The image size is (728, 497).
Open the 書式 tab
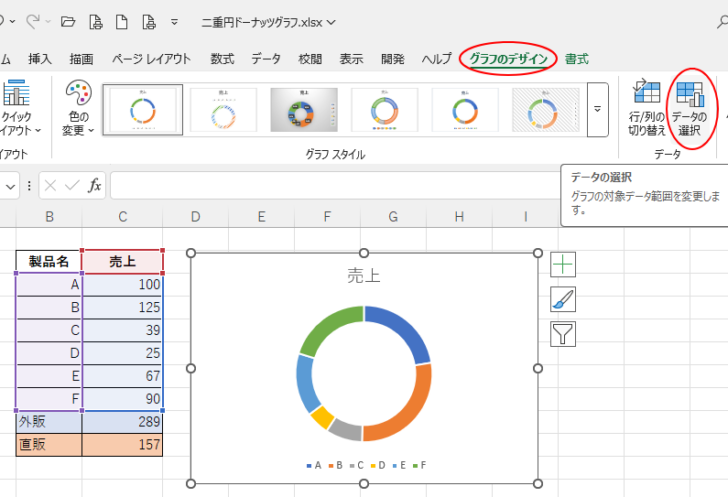pyautogui.click(x=577, y=59)
